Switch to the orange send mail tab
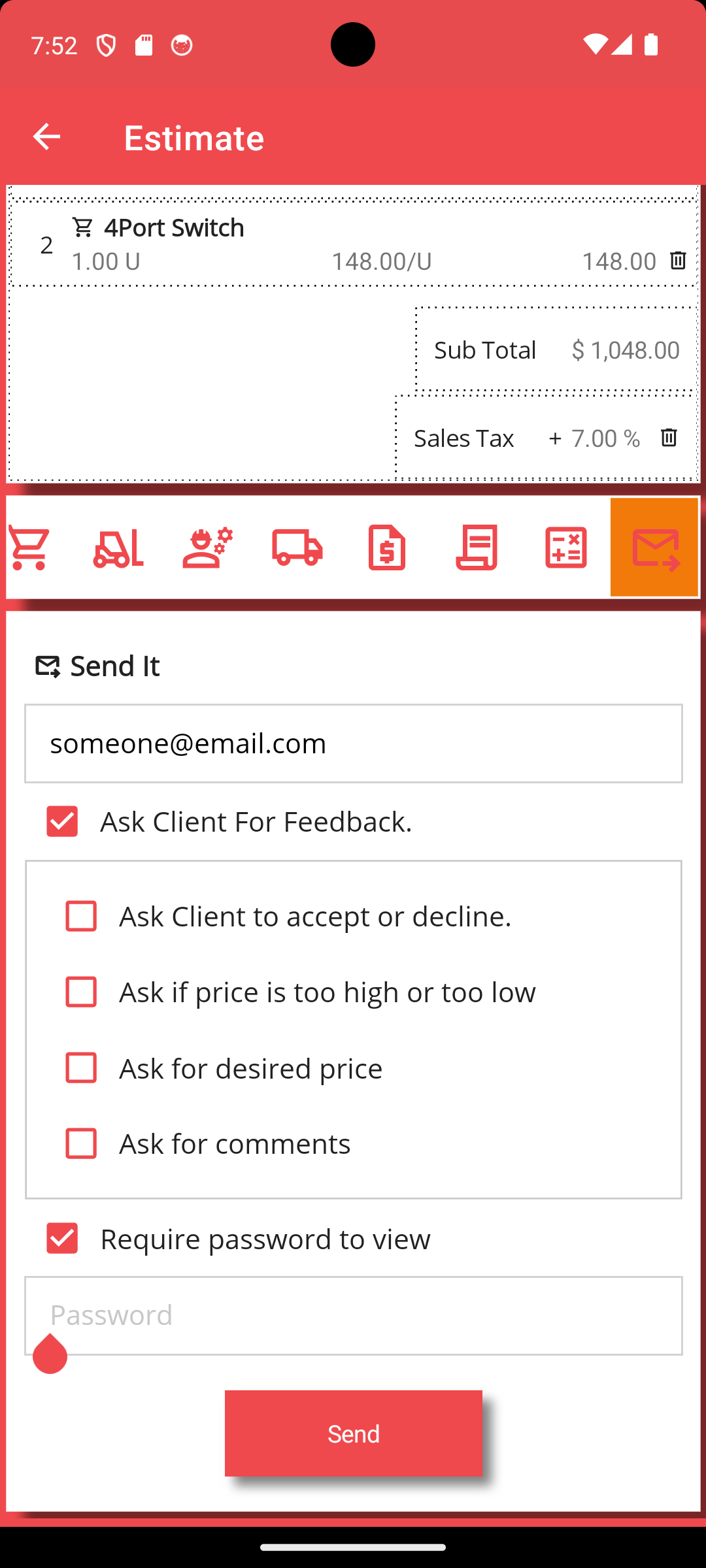This screenshot has height=1568, width=706. 655,547
